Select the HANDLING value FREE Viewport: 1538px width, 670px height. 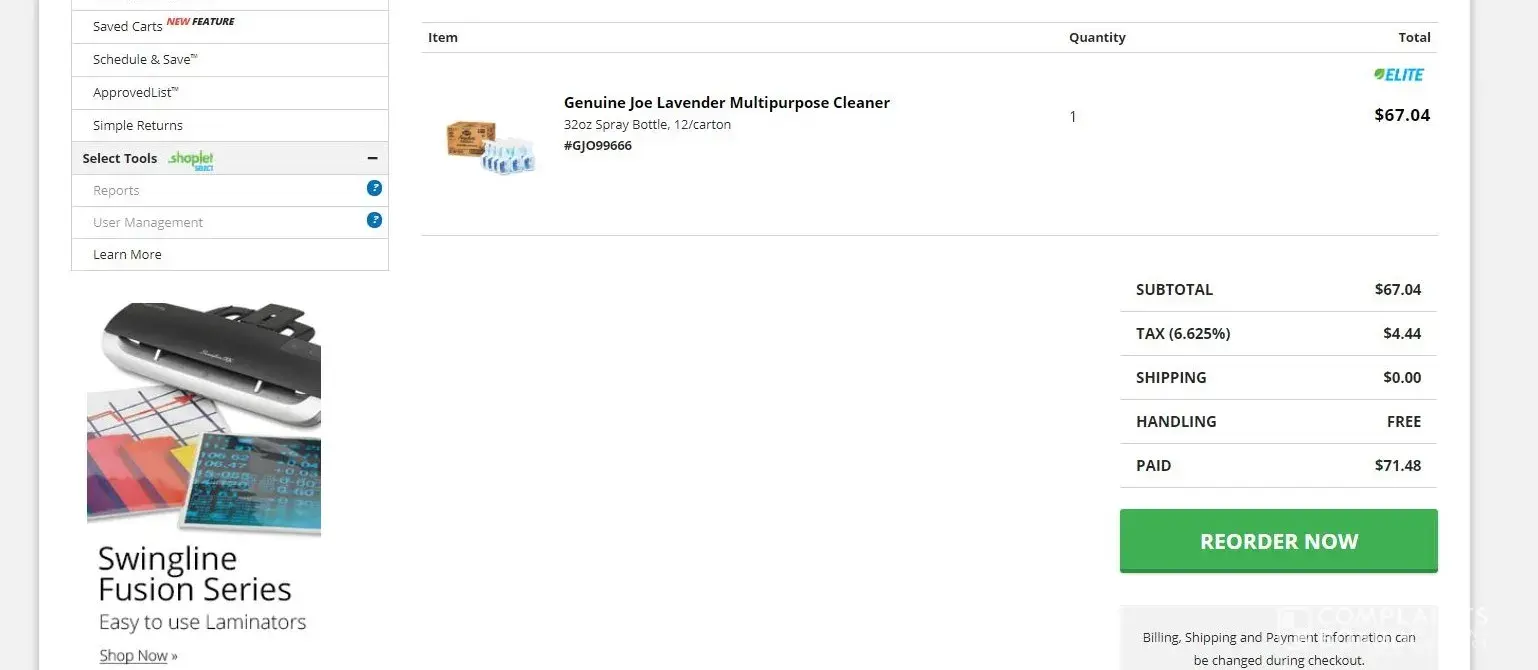click(x=1404, y=421)
